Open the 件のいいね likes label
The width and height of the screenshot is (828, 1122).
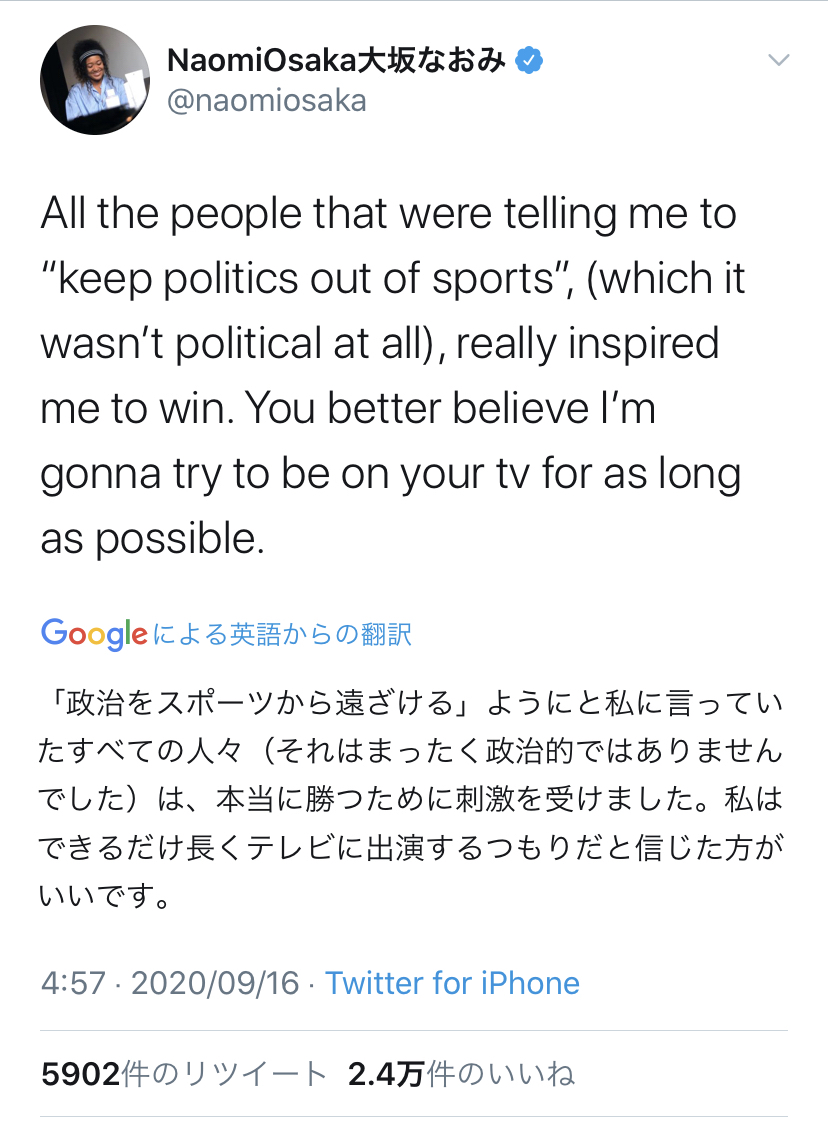tap(501, 1074)
